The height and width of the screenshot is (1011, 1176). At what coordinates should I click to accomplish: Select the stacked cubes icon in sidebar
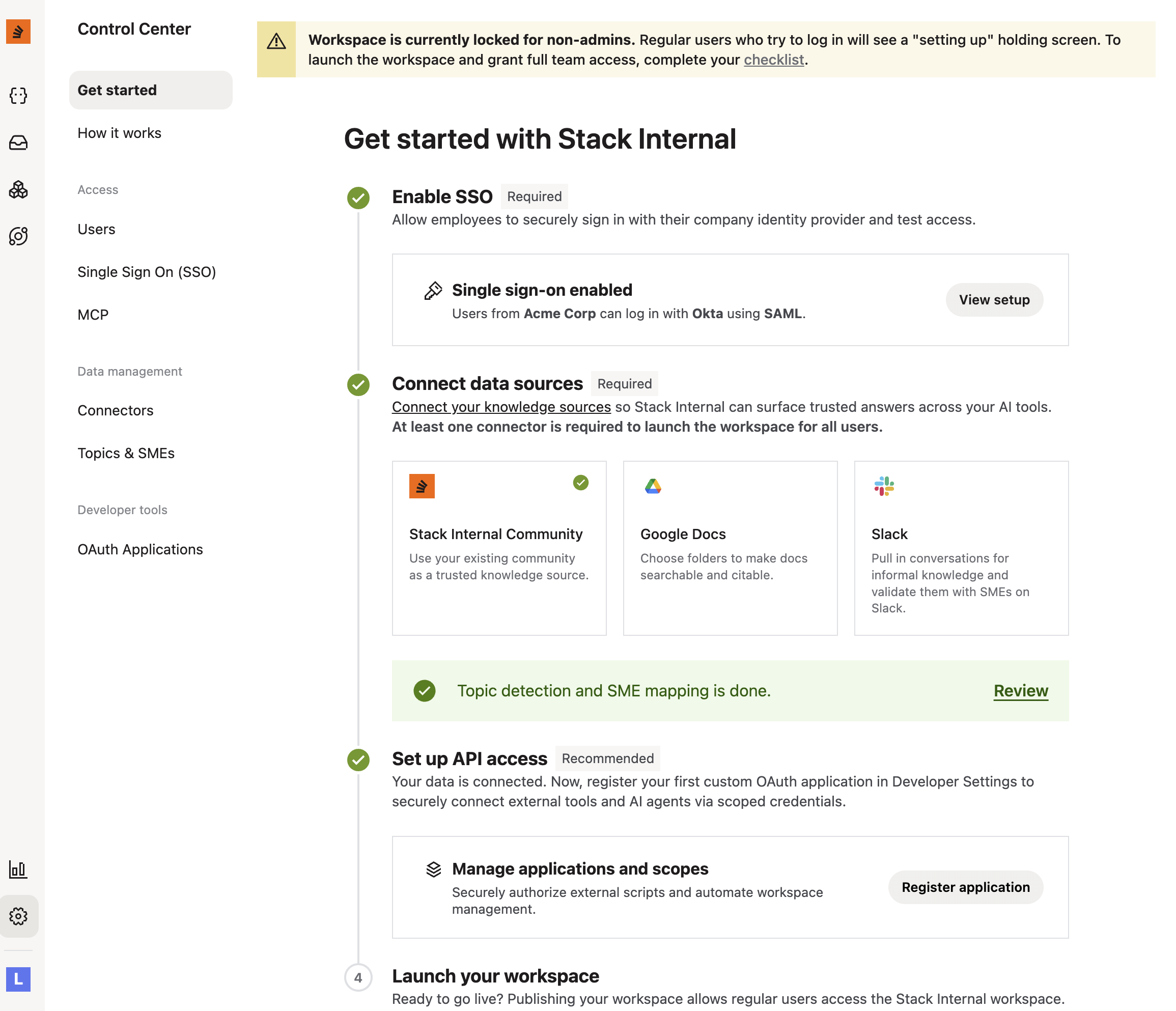[18, 189]
